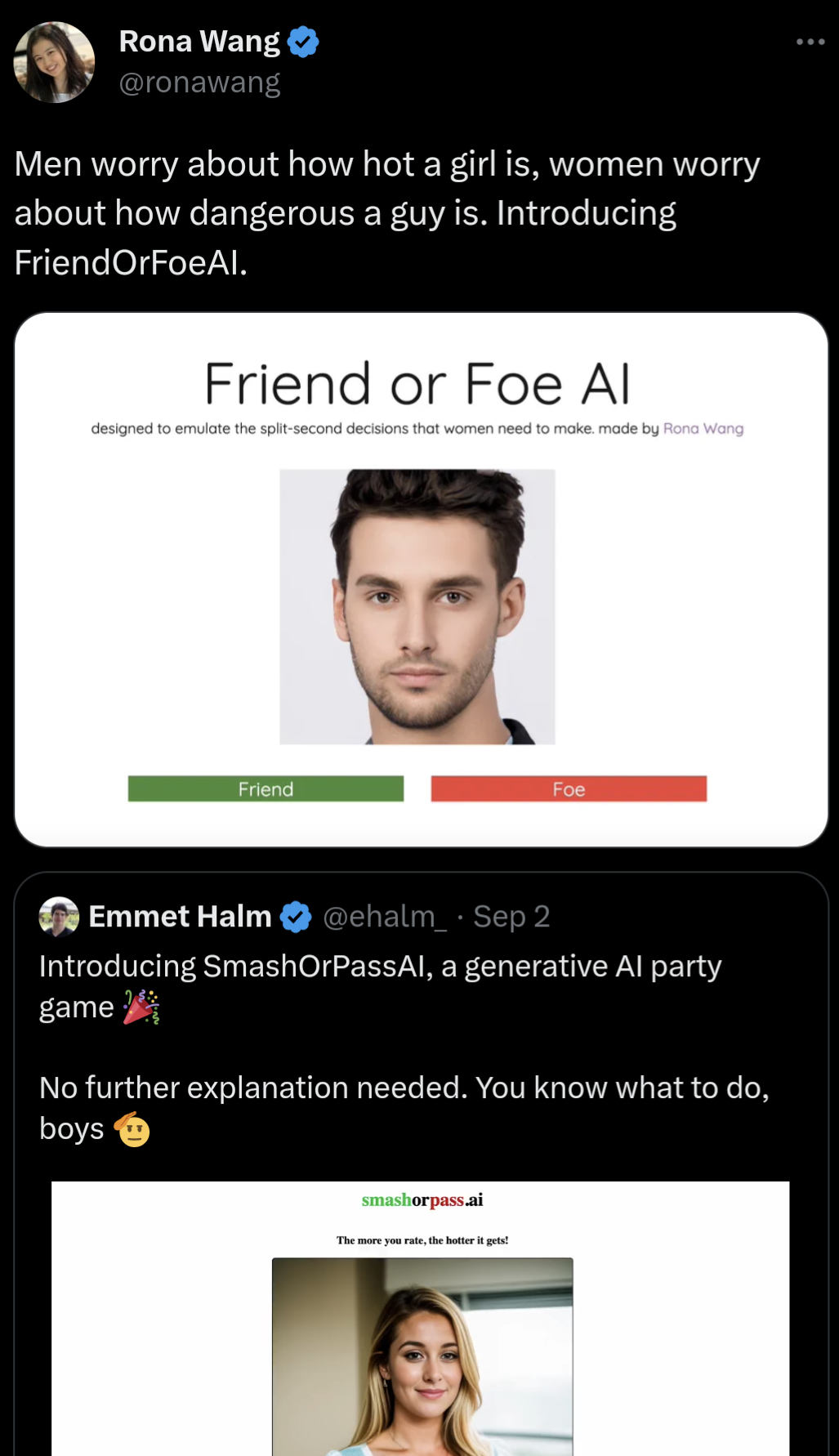Click the Friend or Foe AI title
The width and height of the screenshot is (839, 1456).
[417, 384]
